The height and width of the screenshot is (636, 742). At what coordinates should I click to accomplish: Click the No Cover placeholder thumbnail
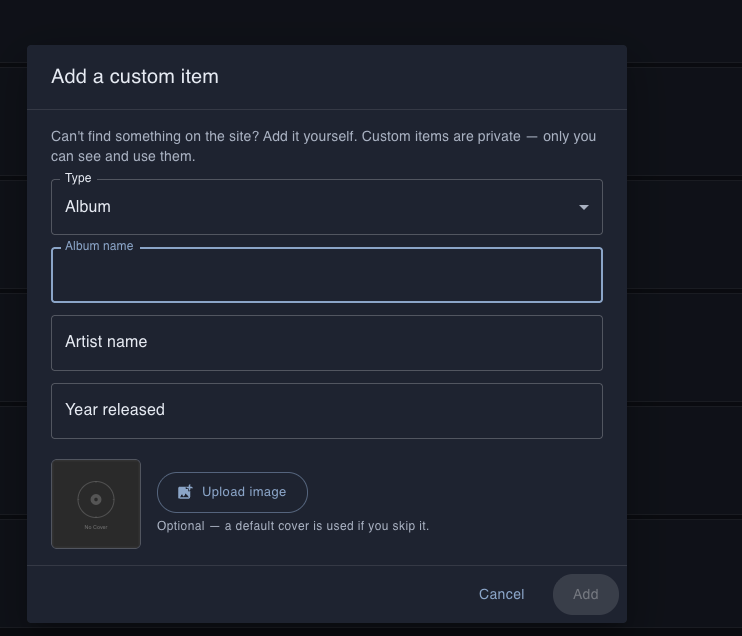point(96,504)
